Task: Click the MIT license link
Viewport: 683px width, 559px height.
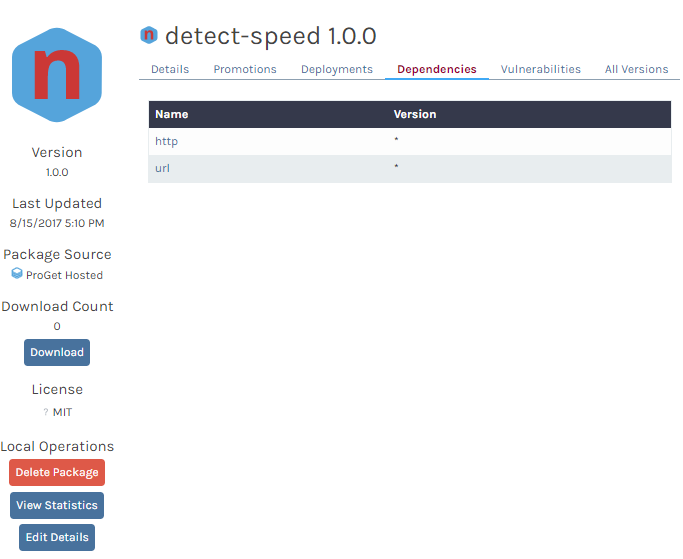Action: coord(62,412)
